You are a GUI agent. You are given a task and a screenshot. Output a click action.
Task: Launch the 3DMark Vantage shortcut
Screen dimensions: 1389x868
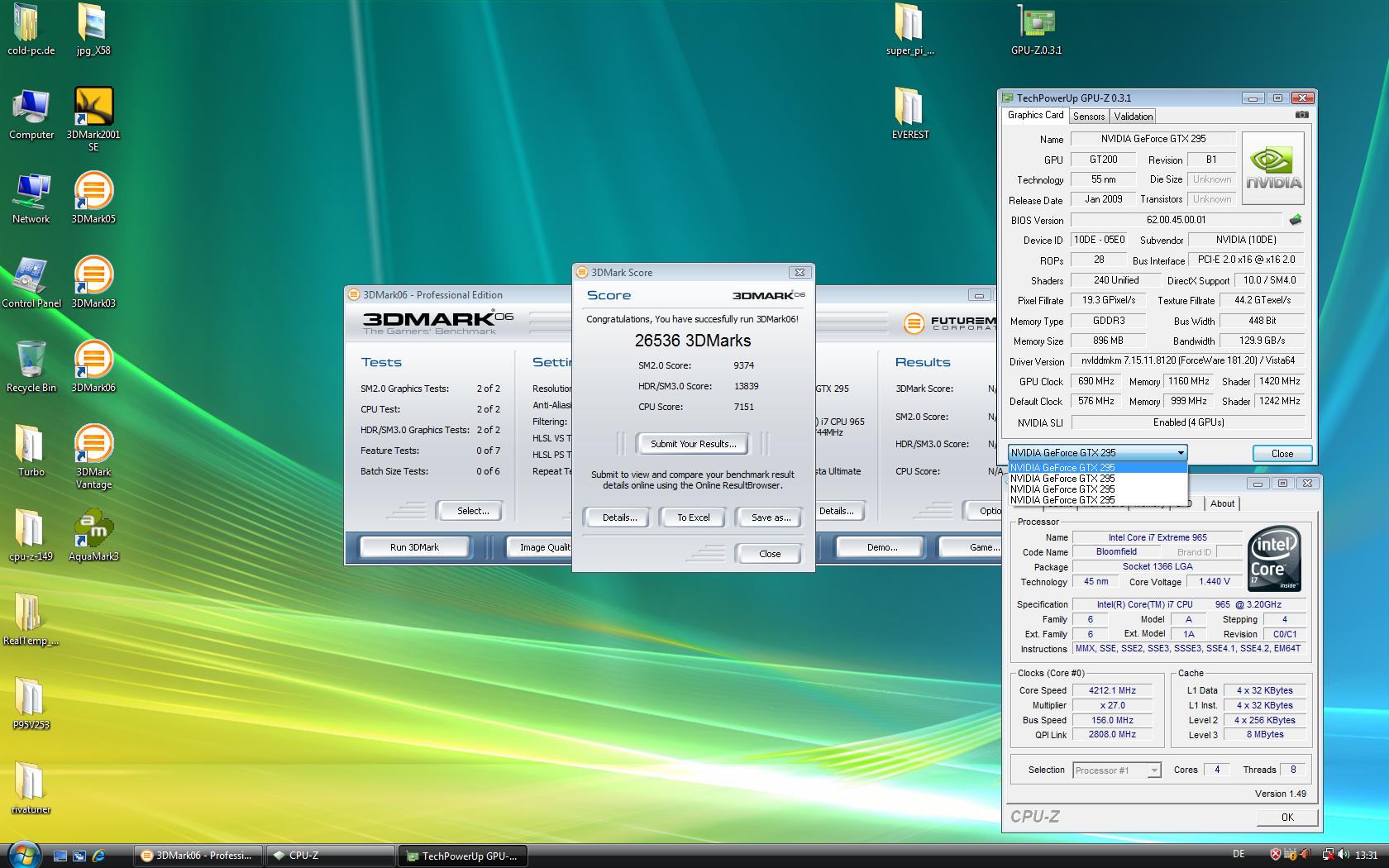tap(93, 457)
